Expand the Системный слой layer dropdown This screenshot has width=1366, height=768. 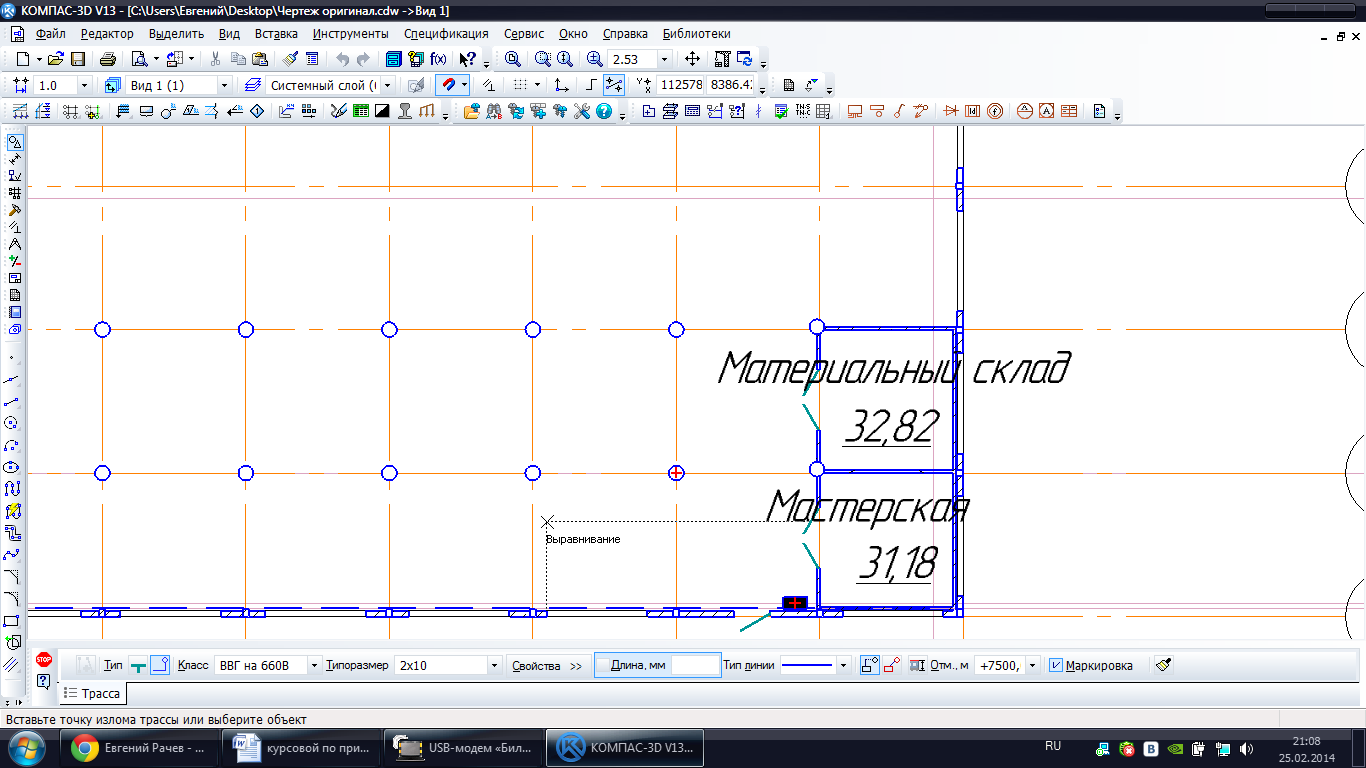click(x=388, y=85)
